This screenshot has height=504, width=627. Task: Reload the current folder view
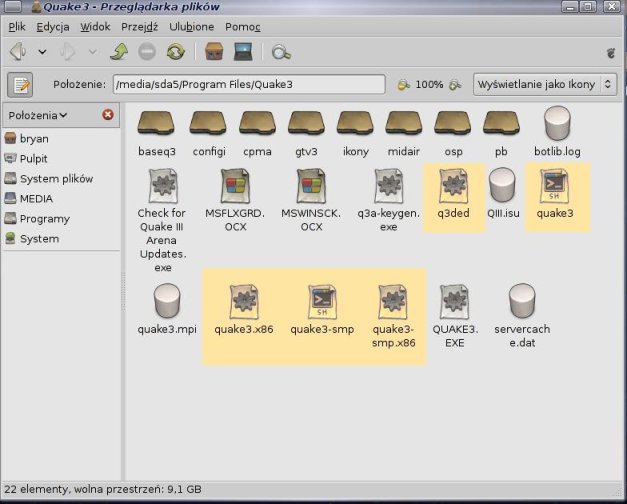tap(176, 52)
